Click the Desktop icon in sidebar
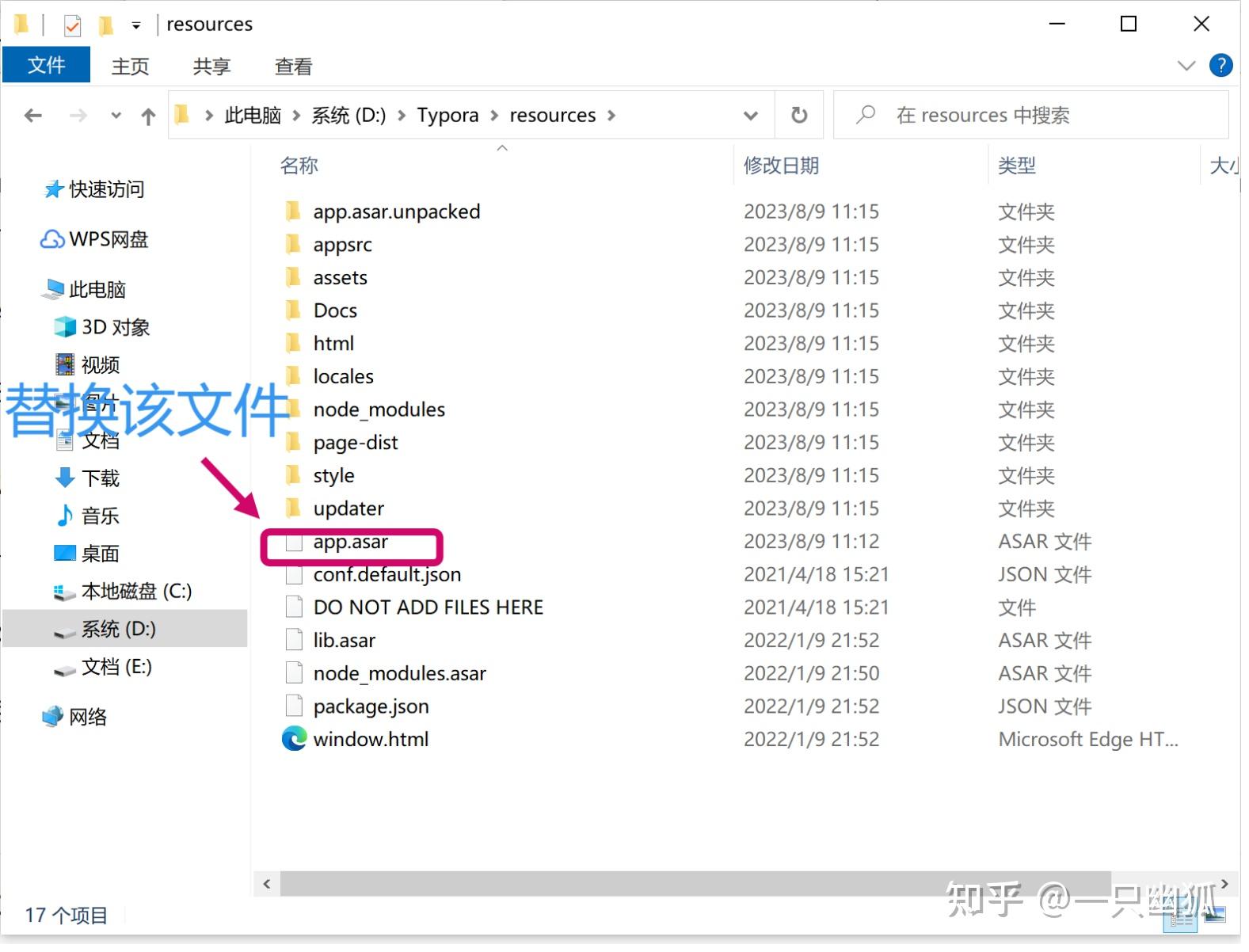The image size is (1249, 952). [x=65, y=553]
